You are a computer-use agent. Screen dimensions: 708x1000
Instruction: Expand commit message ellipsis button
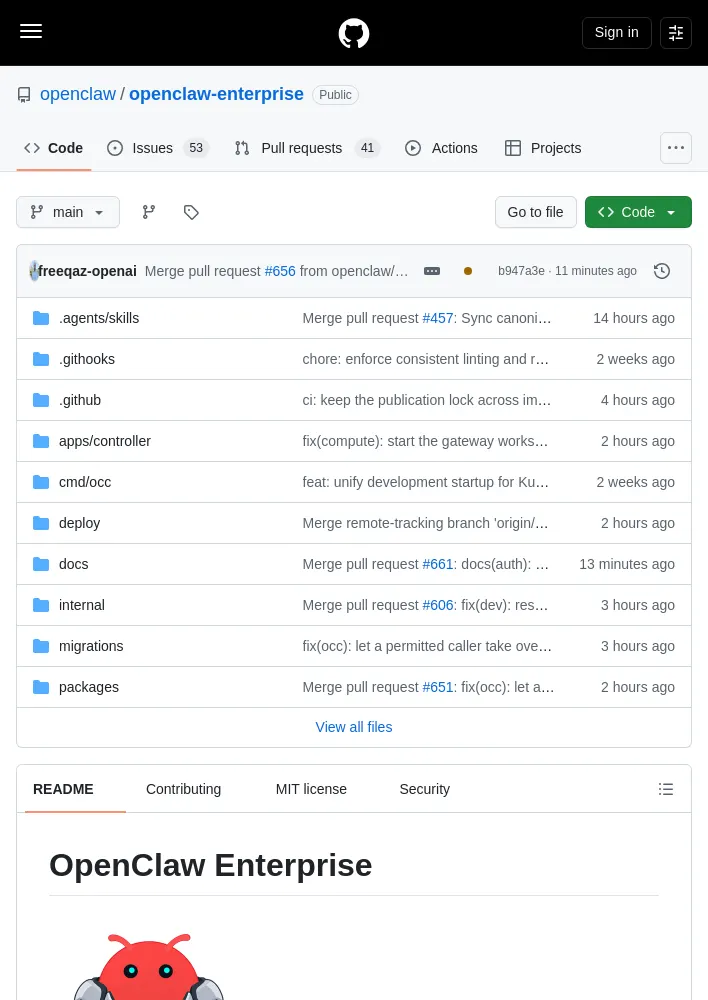tap(432, 271)
